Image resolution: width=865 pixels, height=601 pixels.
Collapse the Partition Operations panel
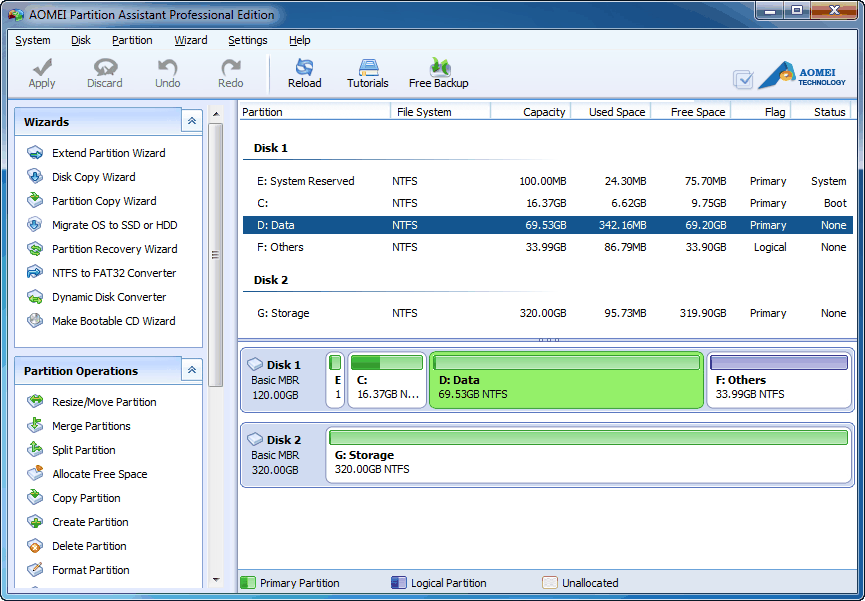pos(191,370)
